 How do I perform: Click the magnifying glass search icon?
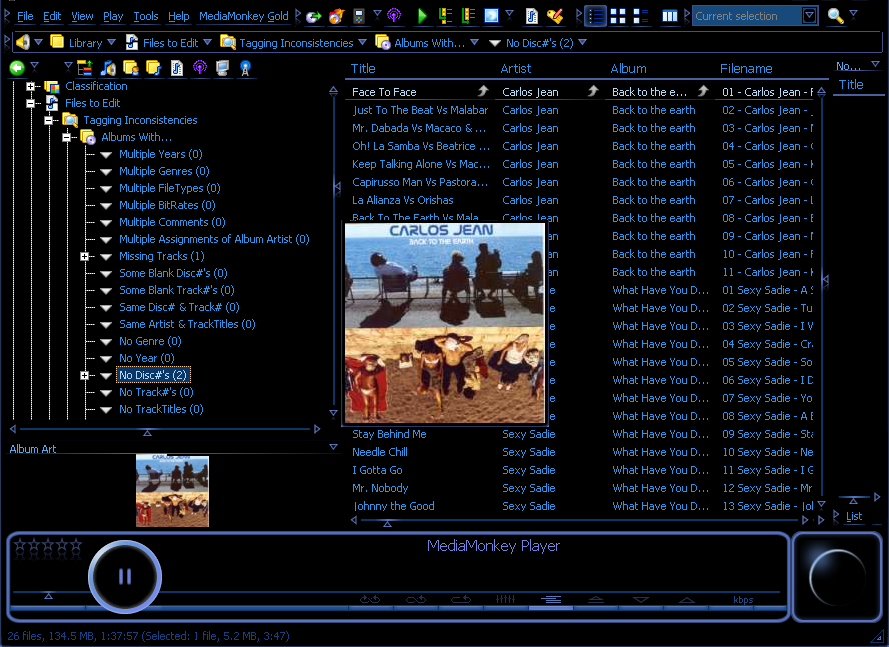point(835,16)
